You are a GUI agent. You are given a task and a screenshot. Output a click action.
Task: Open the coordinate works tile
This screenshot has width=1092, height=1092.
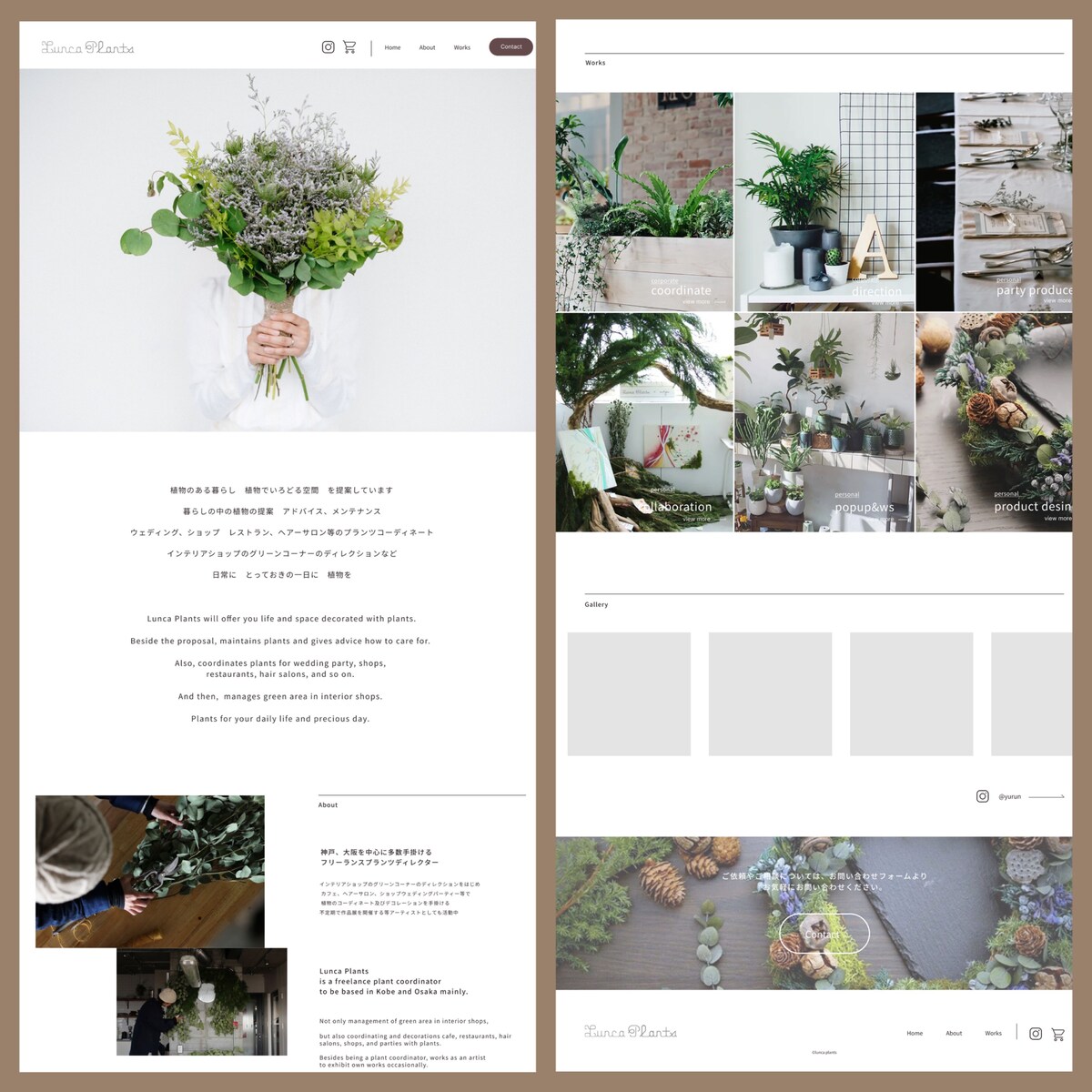coord(644,201)
